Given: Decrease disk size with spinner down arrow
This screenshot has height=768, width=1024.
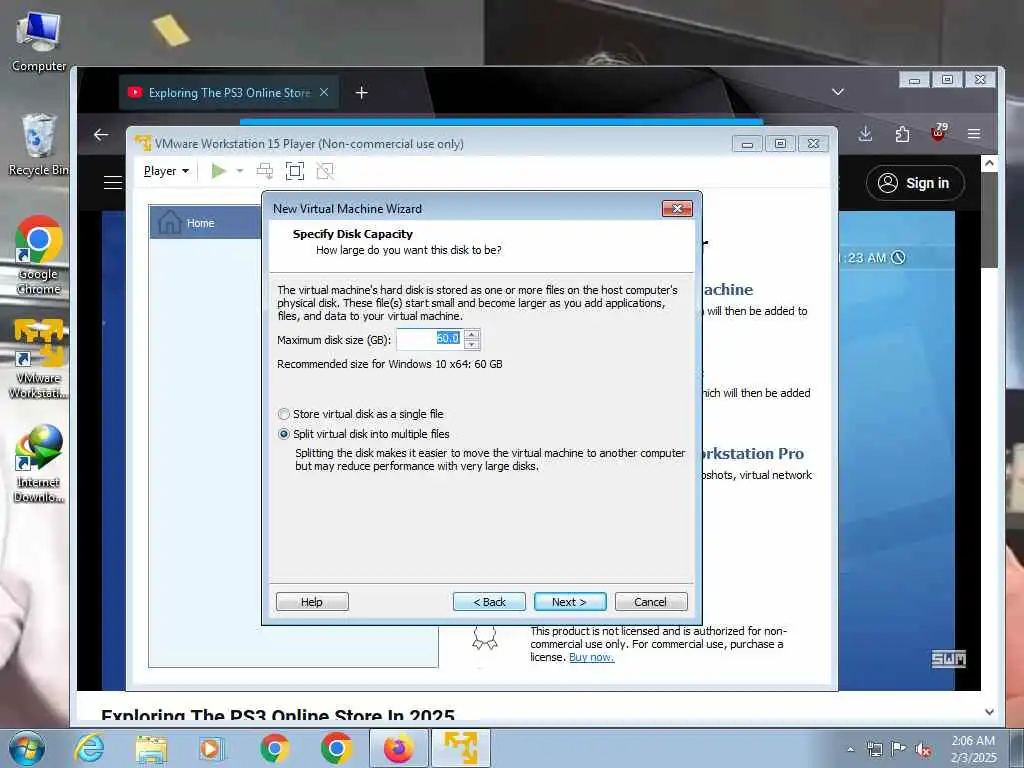Looking at the screenshot, I should click(472, 344).
